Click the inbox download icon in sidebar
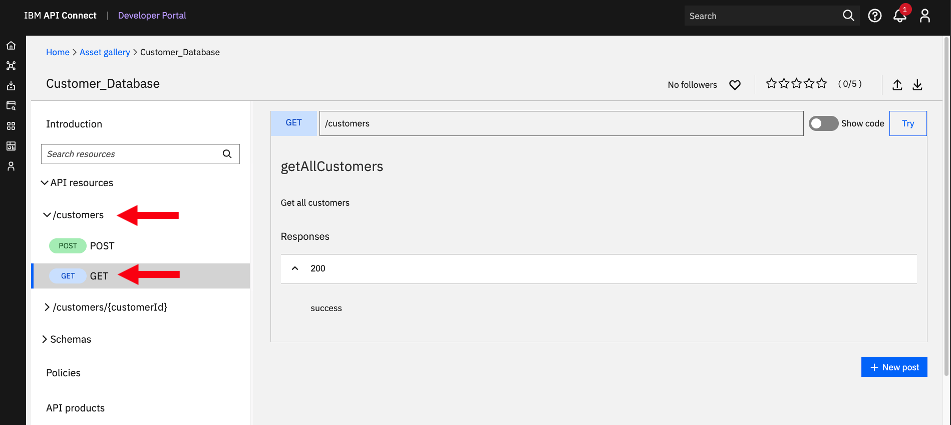Viewport: 951px width, 425px height. pos(11,85)
